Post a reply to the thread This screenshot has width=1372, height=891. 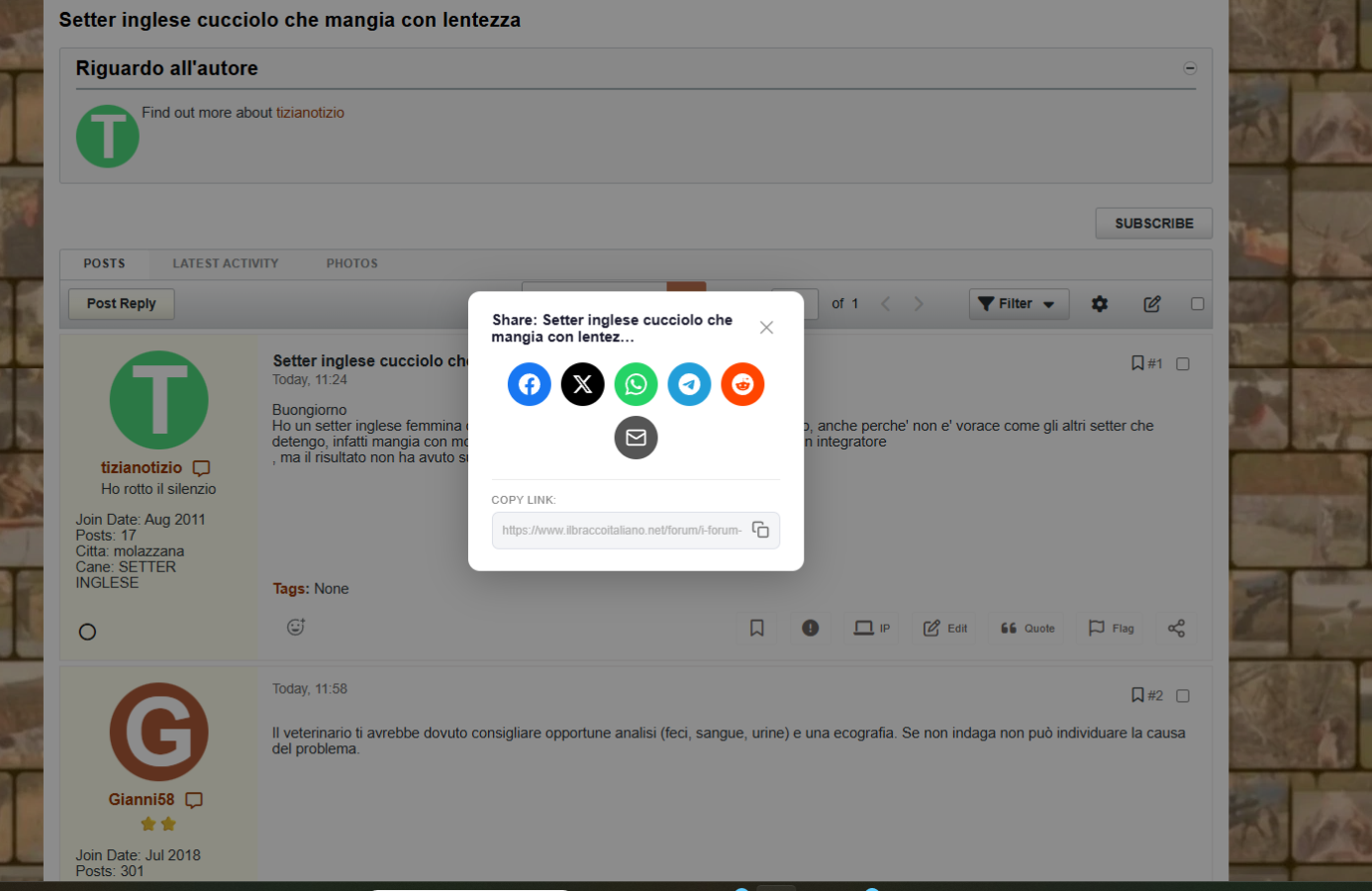122,304
